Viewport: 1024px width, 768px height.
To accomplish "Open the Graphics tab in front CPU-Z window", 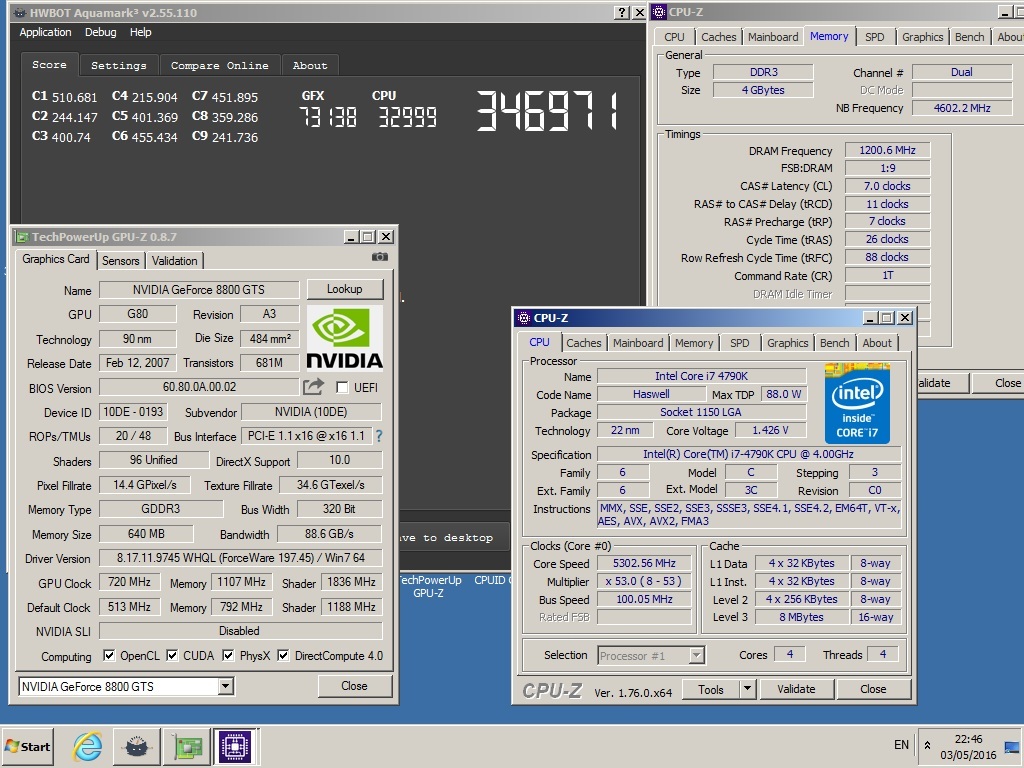I will coord(788,343).
